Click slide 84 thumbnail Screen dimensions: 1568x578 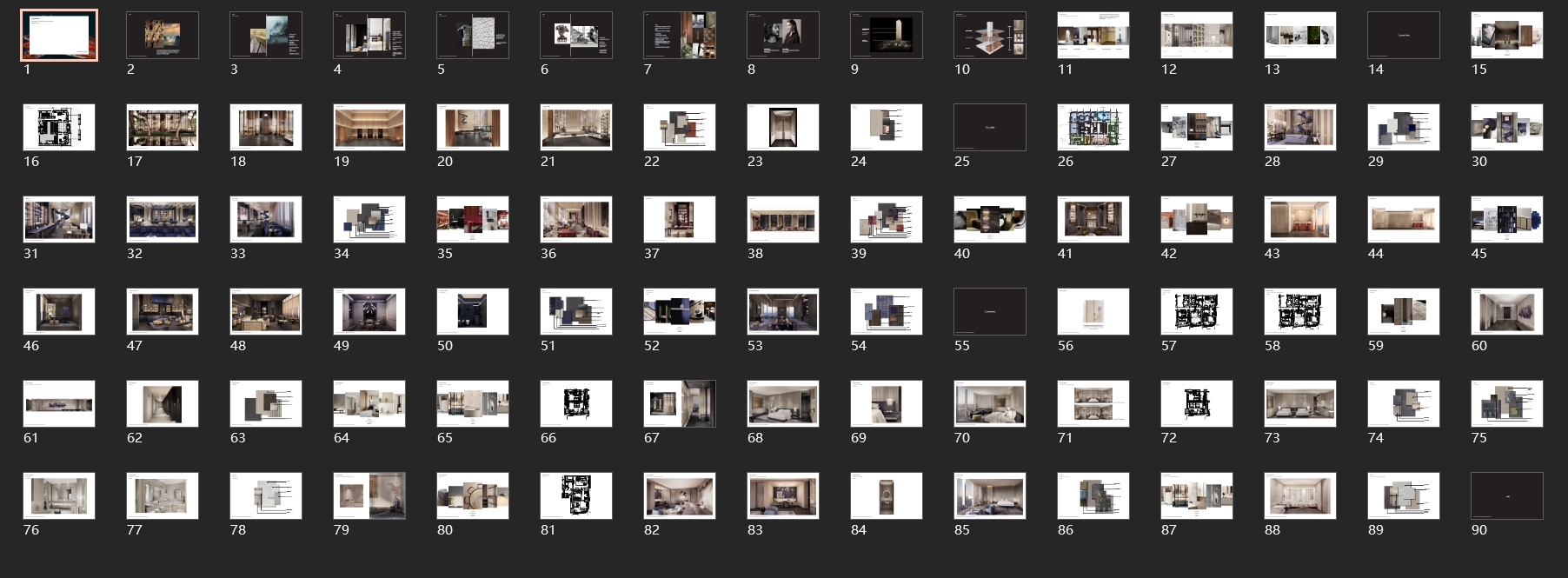(886, 496)
